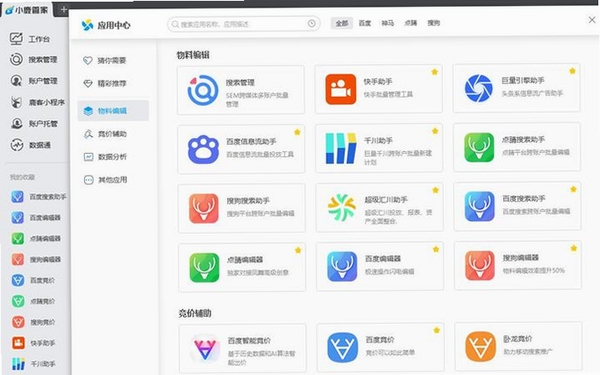Click the 搜索管理 card's blue magnifier icon

click(x=203, y=90)
